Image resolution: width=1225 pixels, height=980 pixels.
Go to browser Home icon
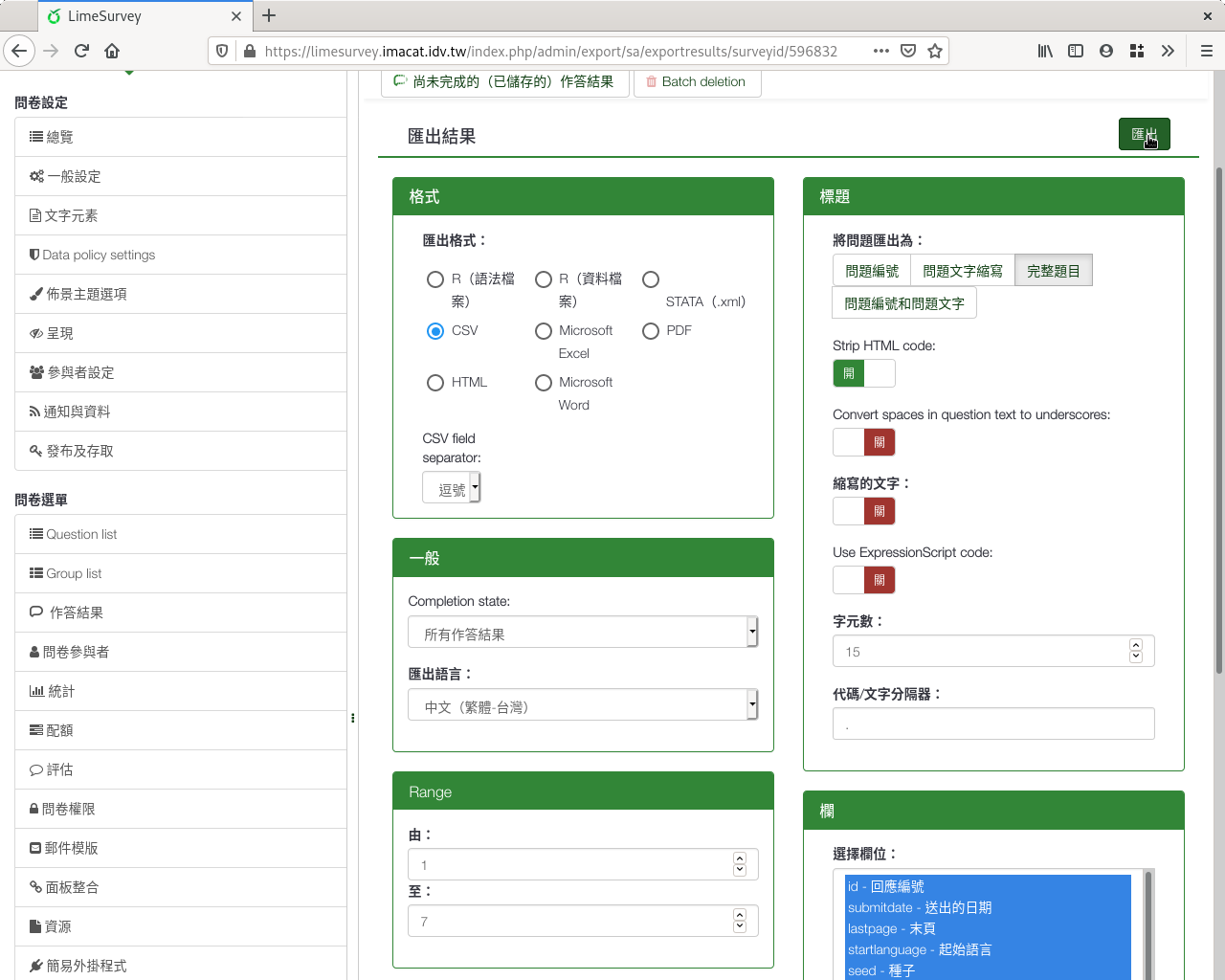coord(112,51)
